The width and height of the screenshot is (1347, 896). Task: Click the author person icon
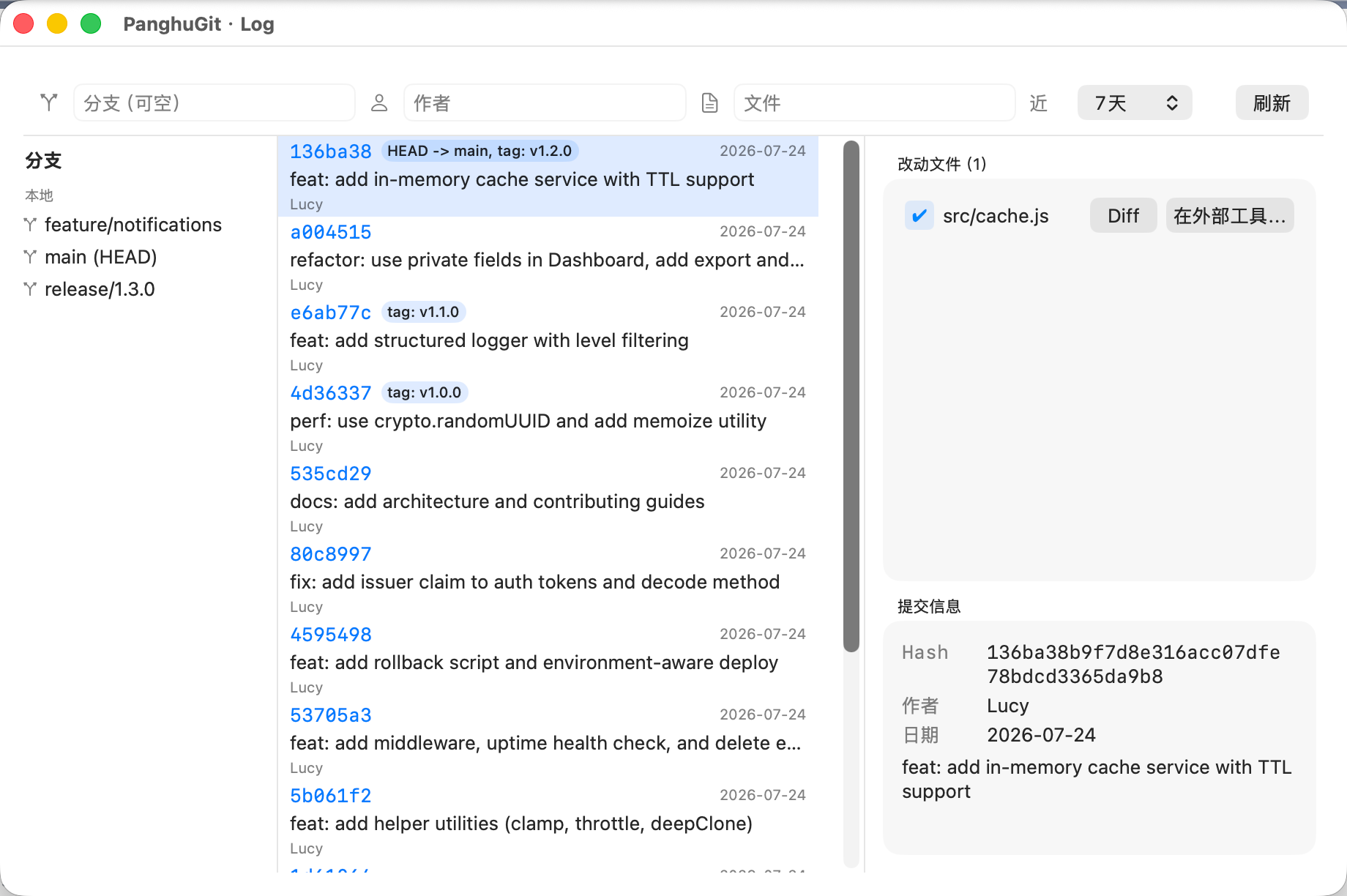379,102
